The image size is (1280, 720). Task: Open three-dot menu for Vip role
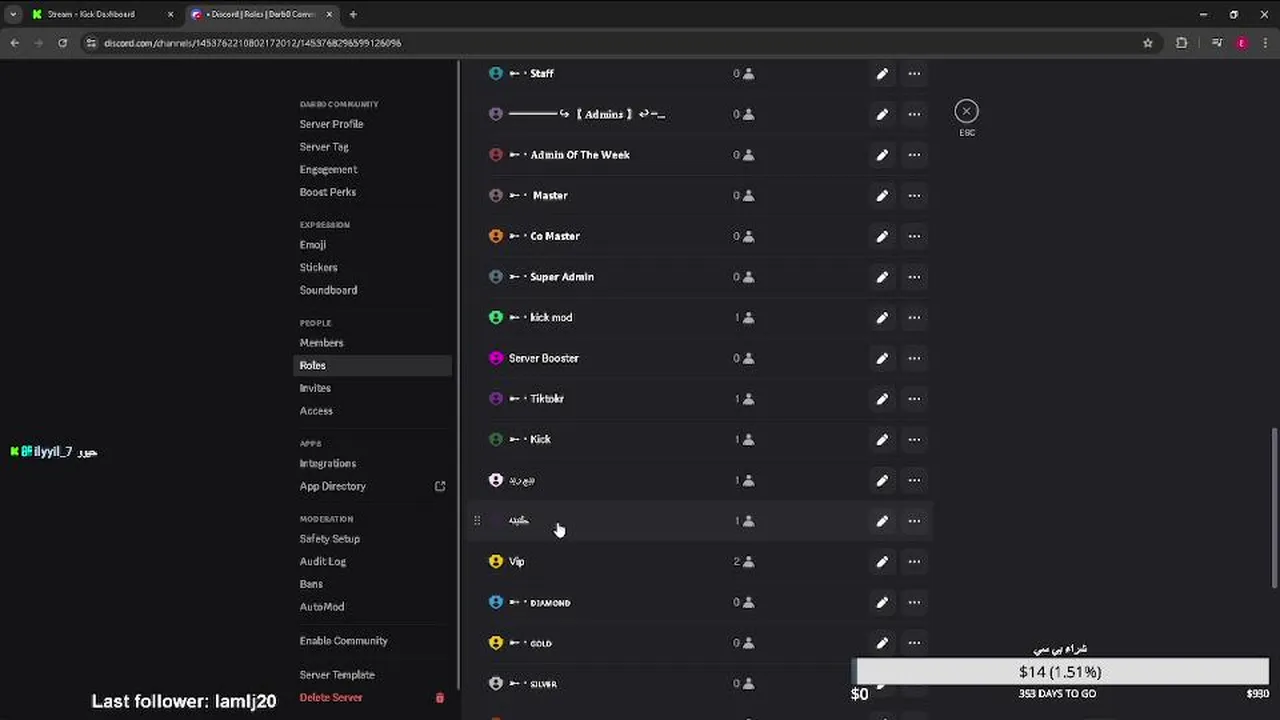click(914, 562)
